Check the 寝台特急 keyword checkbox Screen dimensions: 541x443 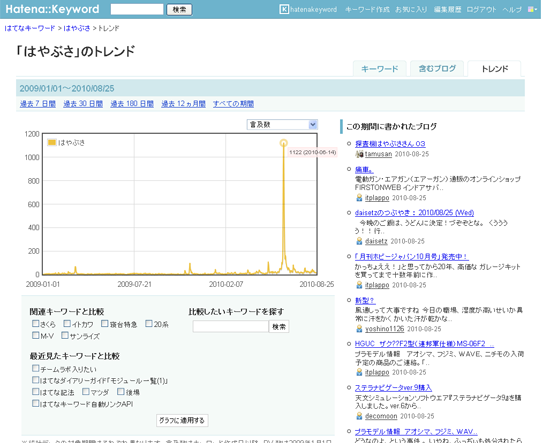pos(105,324)
